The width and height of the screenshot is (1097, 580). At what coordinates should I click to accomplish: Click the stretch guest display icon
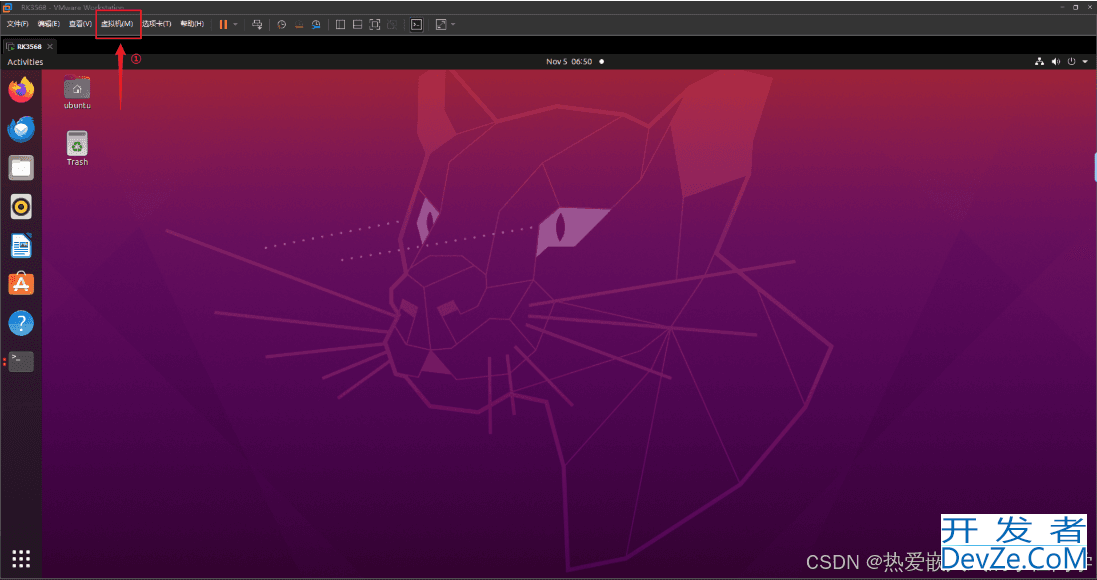[x=441, y=24]
